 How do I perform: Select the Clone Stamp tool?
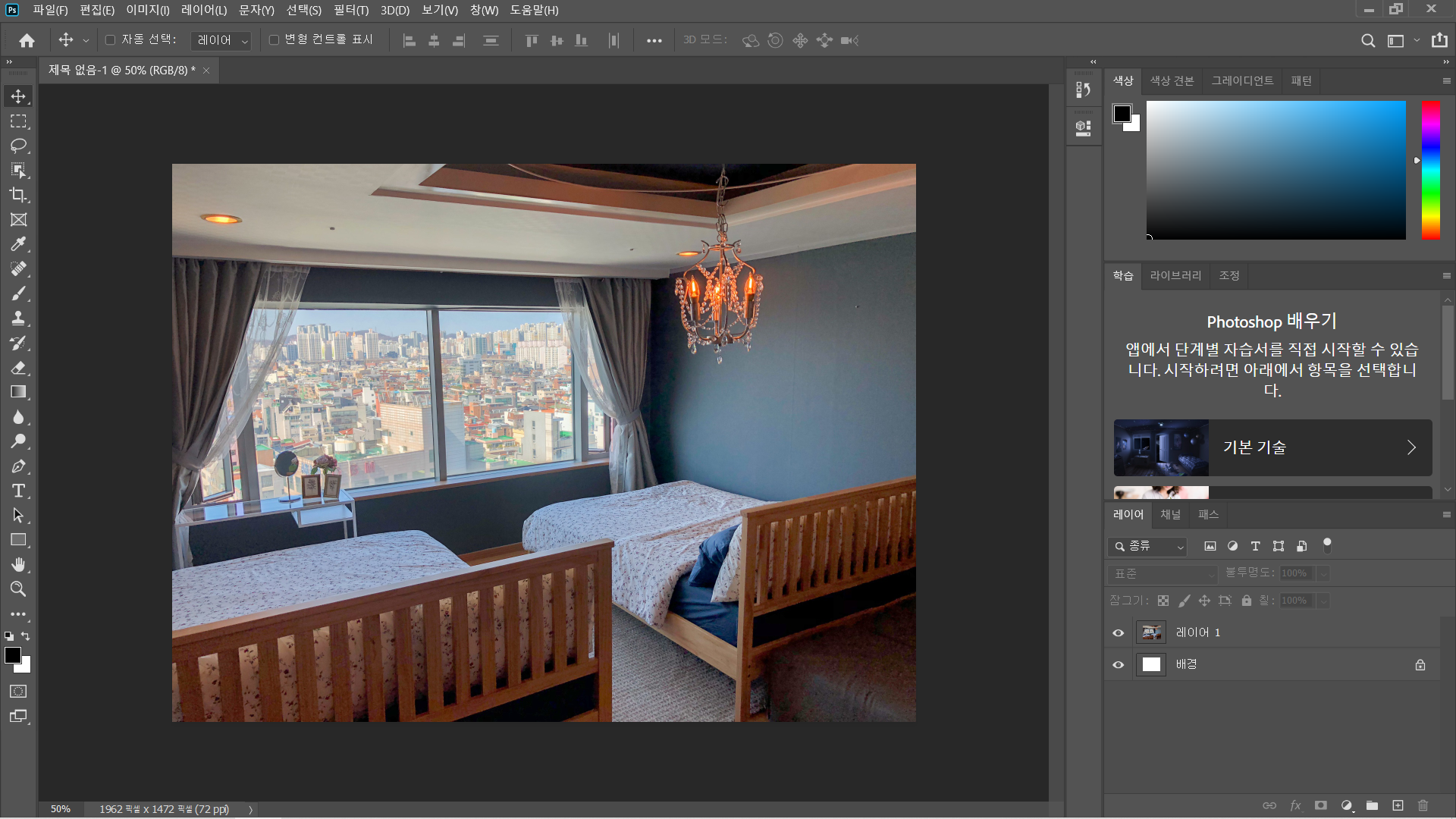coord(18,318)
